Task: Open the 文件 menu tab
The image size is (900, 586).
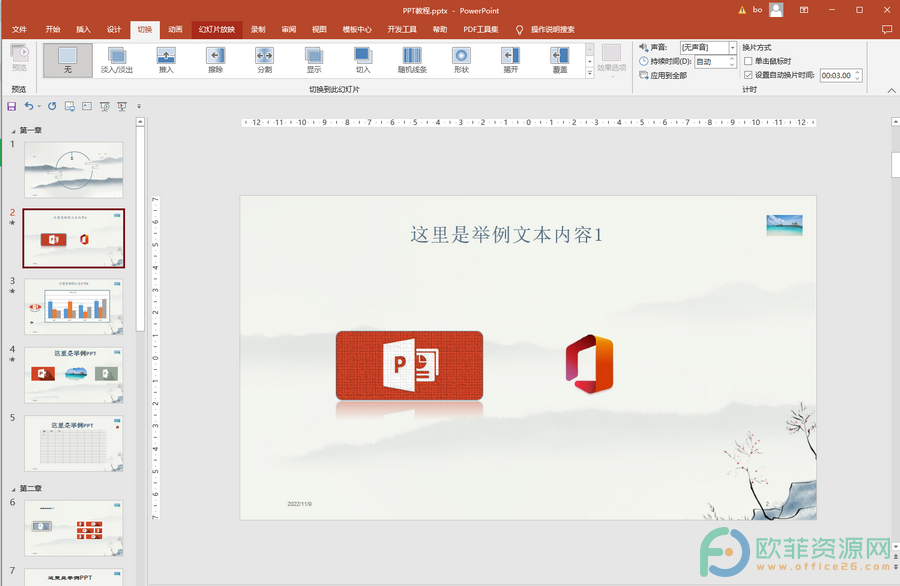Action: click(x=19, y=29)
